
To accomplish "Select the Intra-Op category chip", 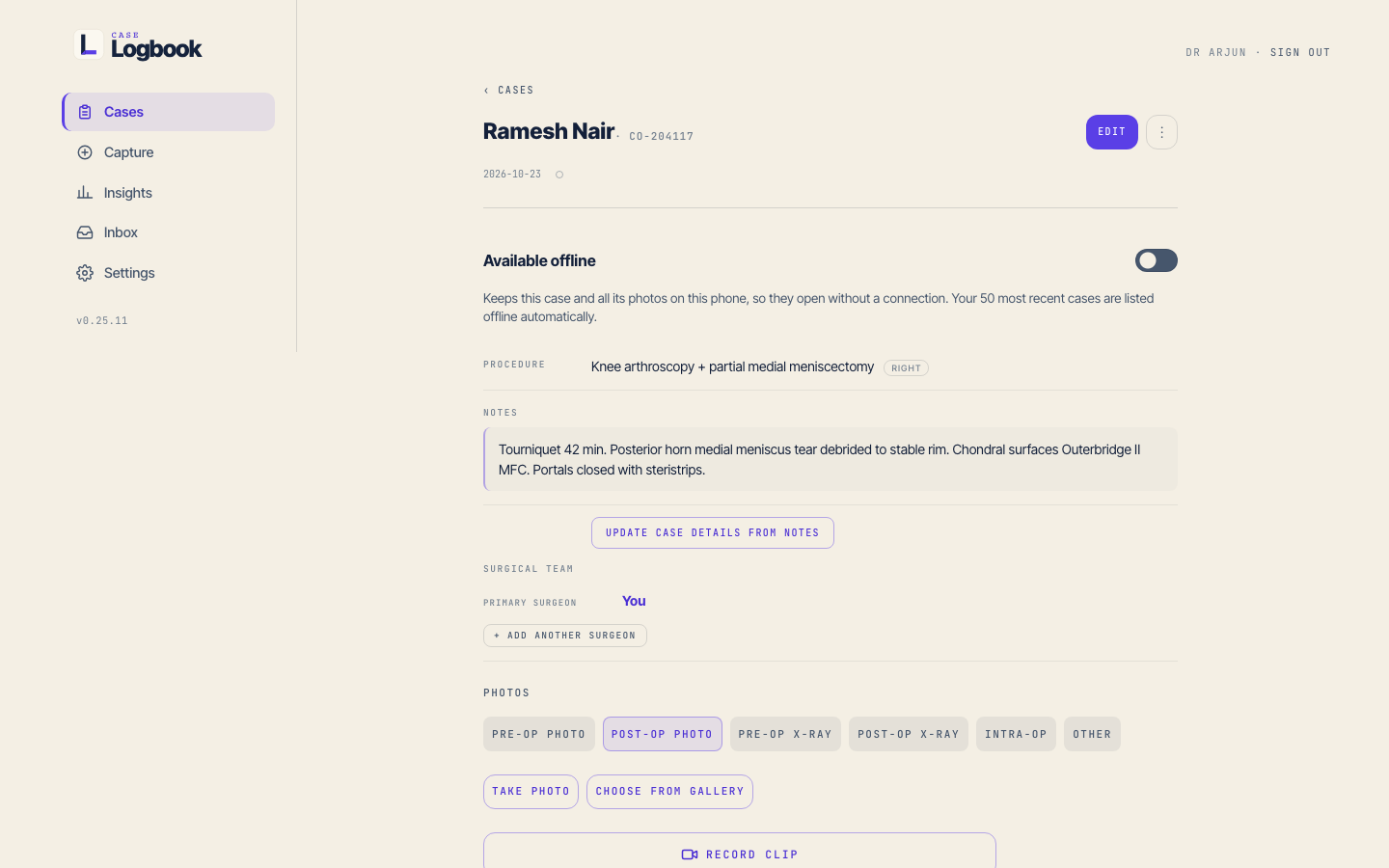I will coord(1016,734).
